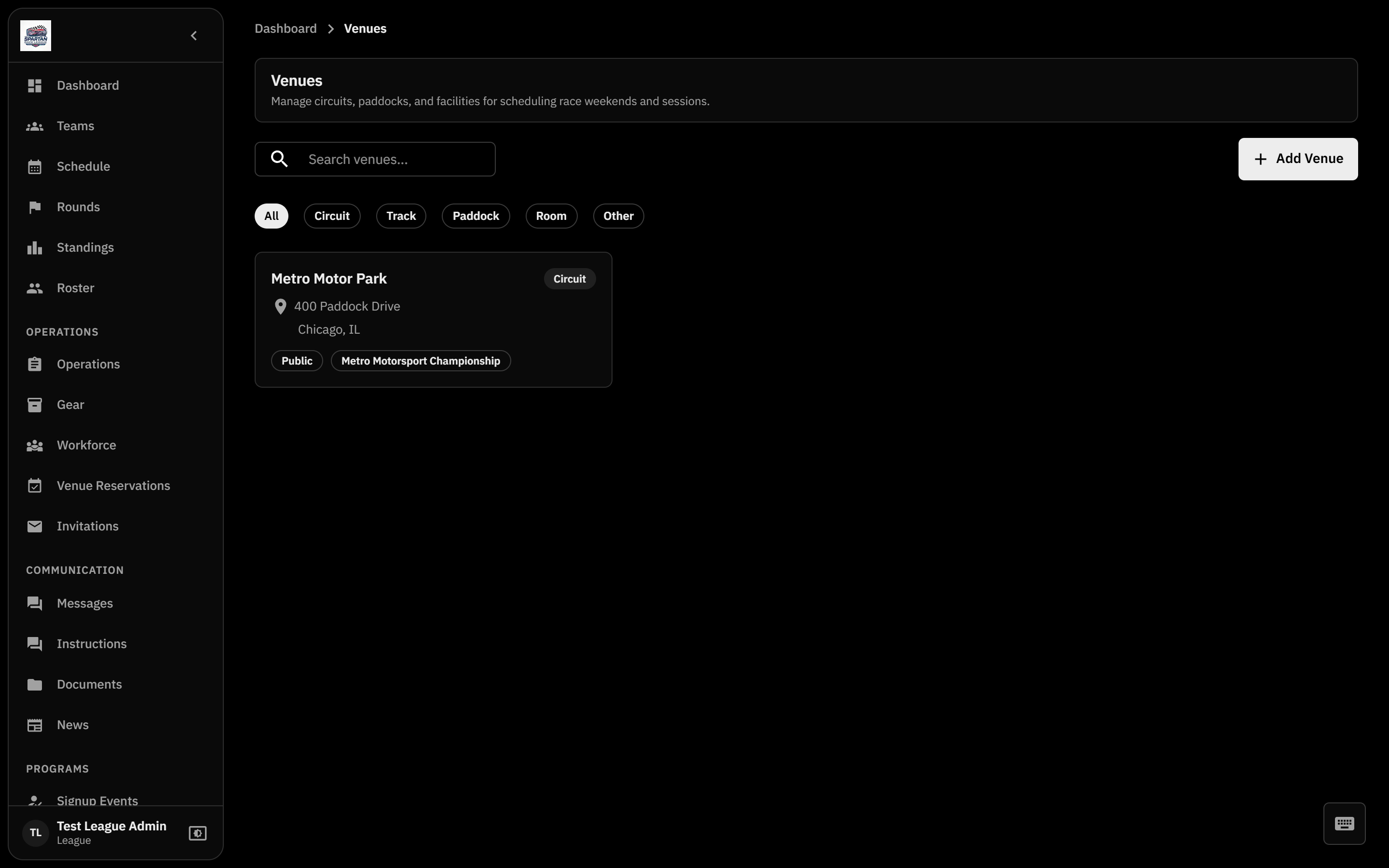
Task: Filter venues by Track chip
Action: pyautogui.click(x=401, y=216)
